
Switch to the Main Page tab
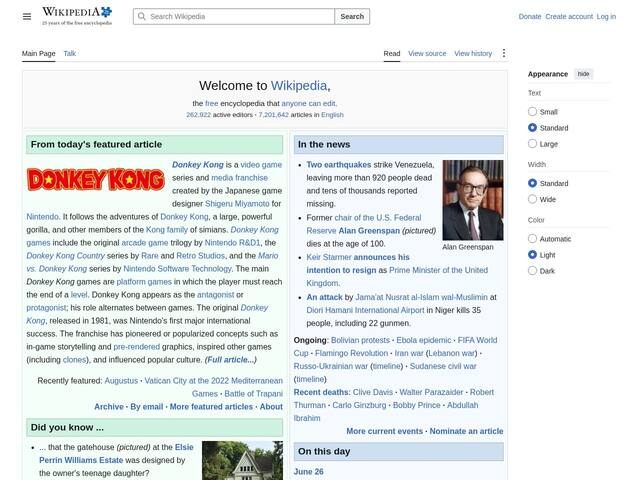(38, 53)
